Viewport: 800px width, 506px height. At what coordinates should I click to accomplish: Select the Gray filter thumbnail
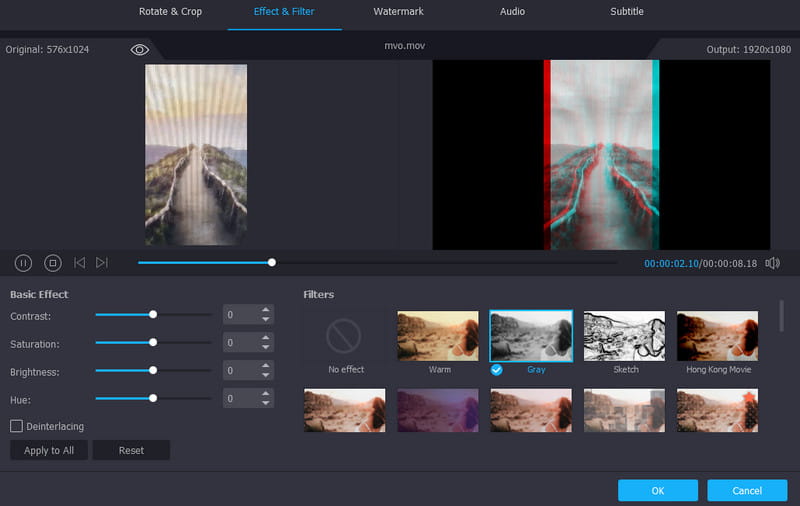[x=531, y=336]
